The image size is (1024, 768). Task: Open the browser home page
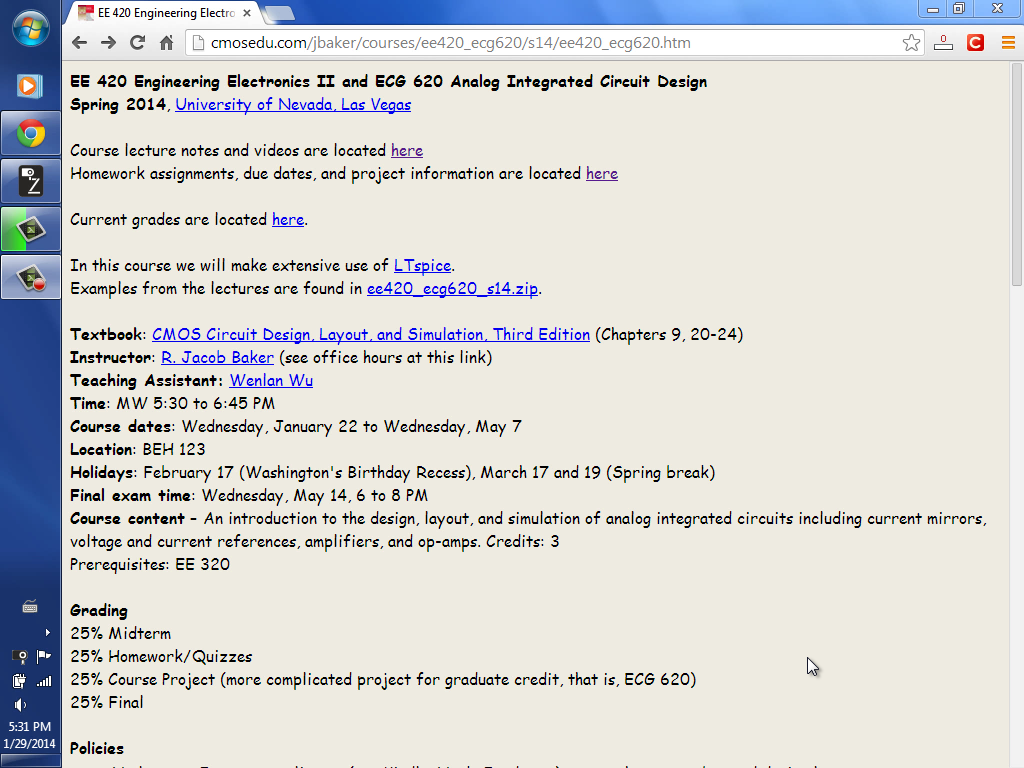(x=167, y=43)
